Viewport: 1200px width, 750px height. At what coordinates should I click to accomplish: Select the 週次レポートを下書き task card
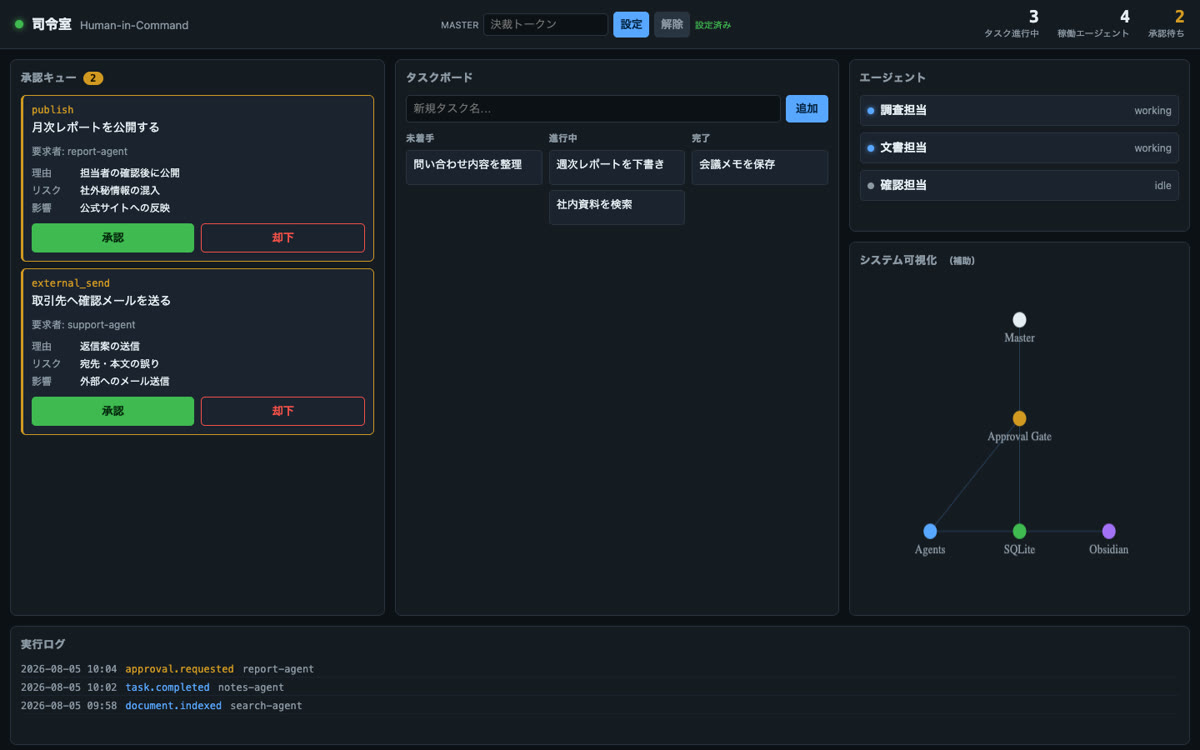(x=617, y=167)
